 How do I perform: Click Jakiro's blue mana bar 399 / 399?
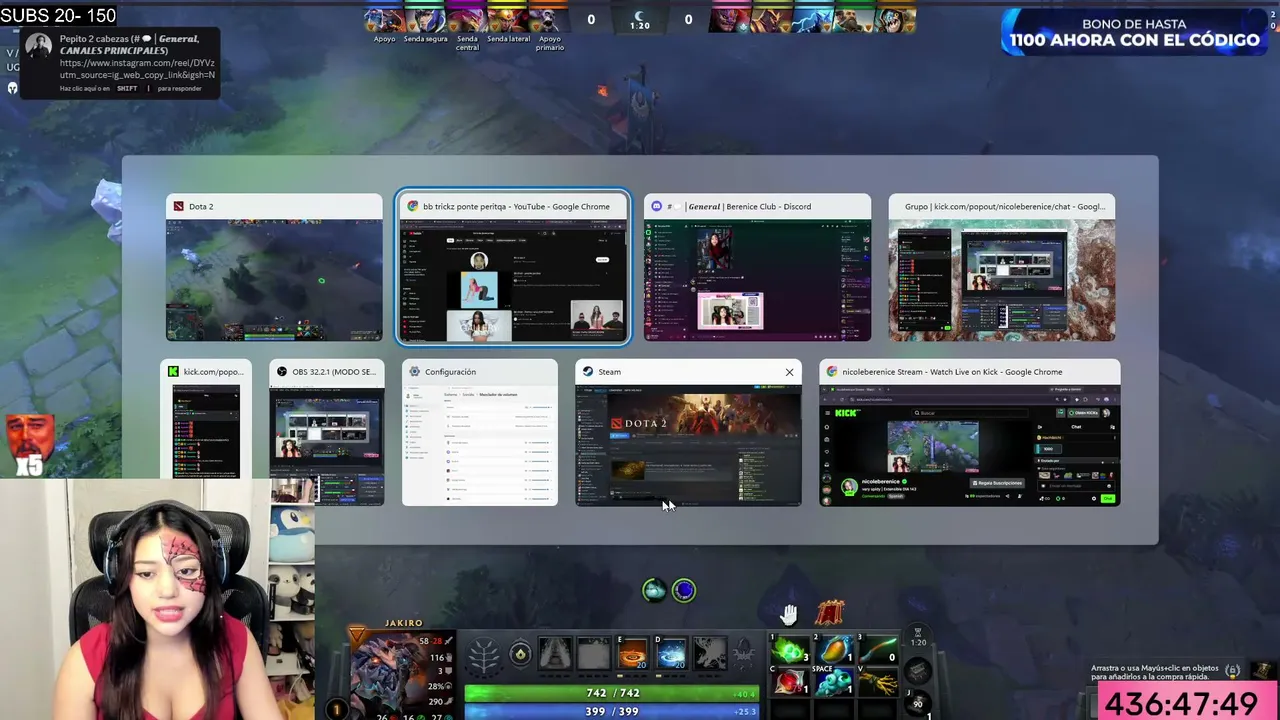coord(612,711)
